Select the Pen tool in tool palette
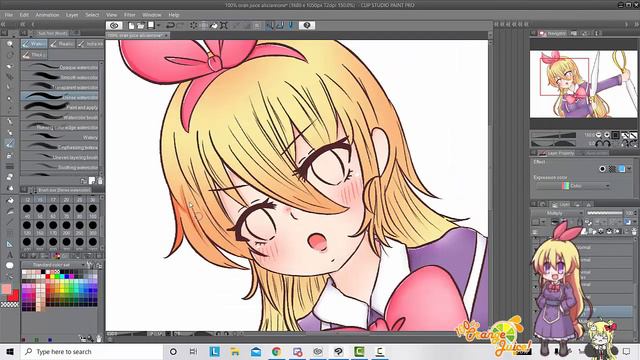This screenshot has width=640, height=360. (10, 121)
